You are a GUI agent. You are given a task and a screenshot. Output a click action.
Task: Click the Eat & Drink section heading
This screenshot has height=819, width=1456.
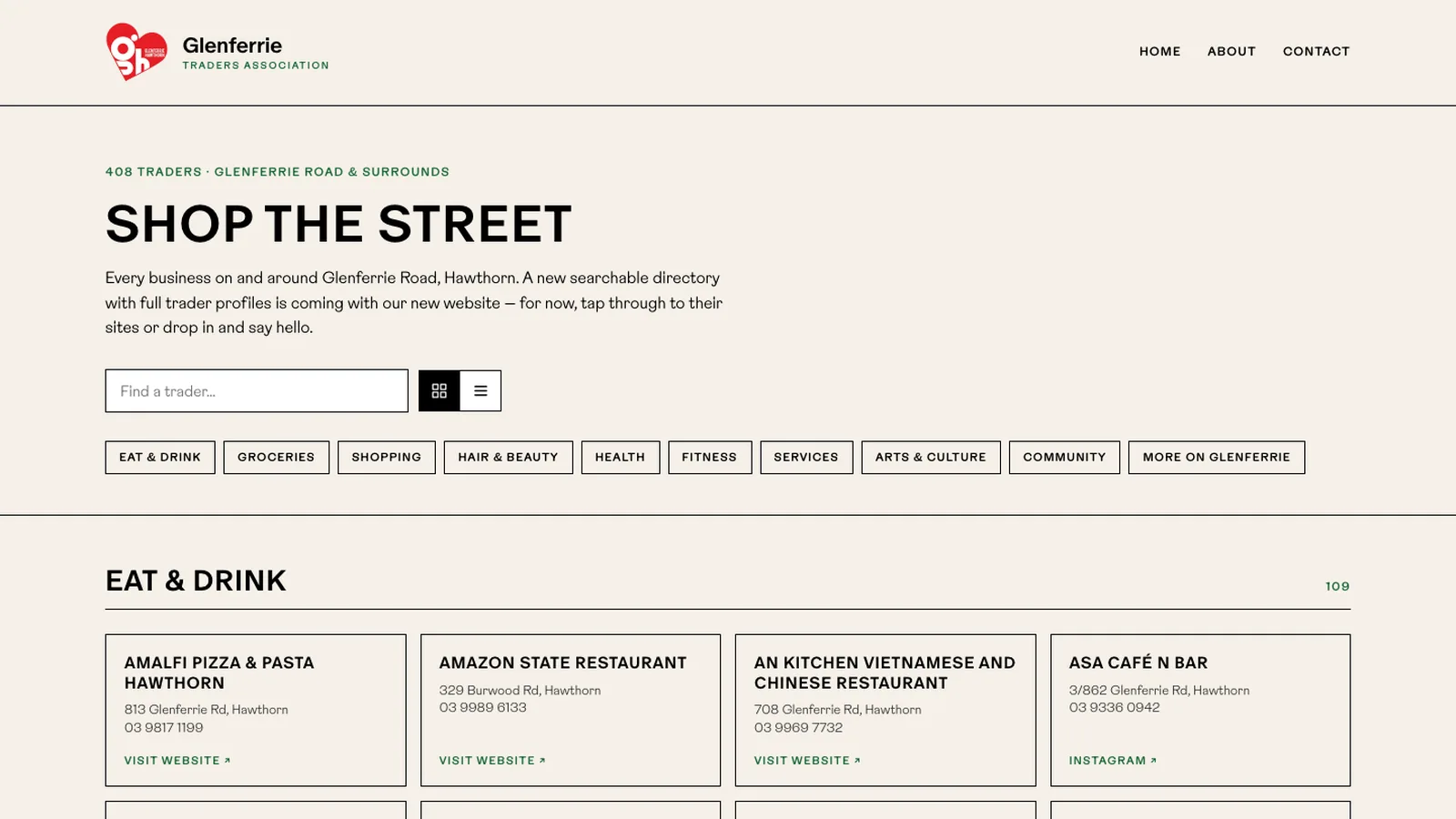click(196, 581)
